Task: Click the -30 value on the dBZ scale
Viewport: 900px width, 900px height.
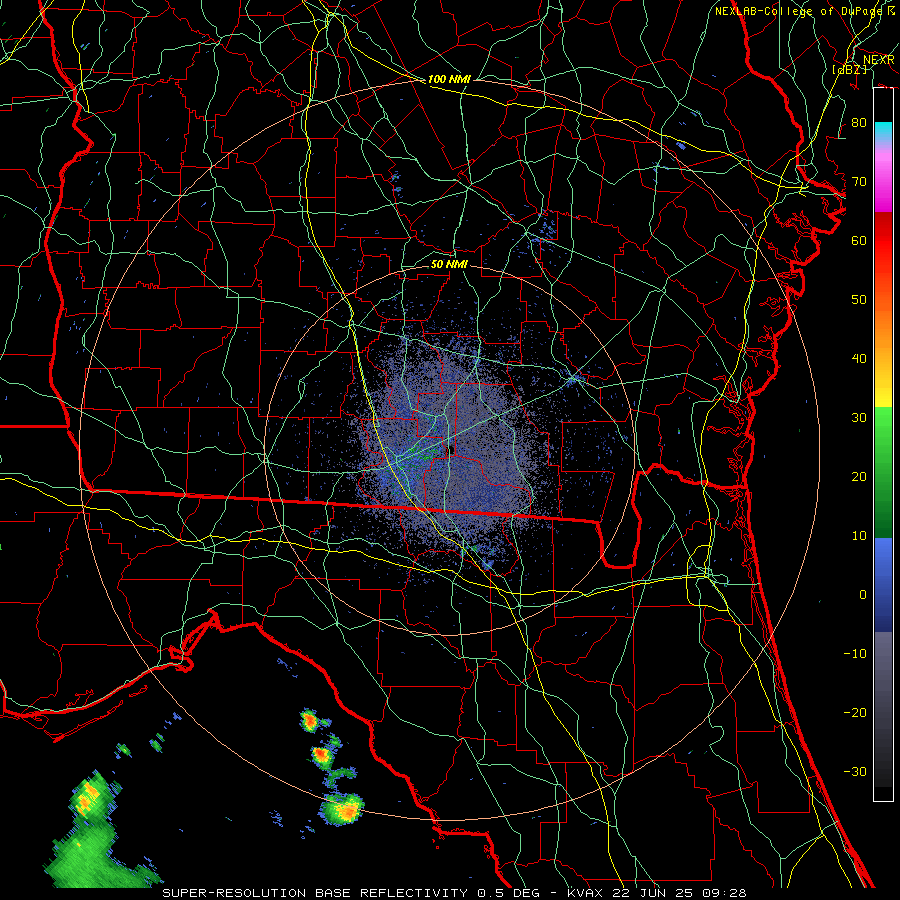Action: point(855,772)
